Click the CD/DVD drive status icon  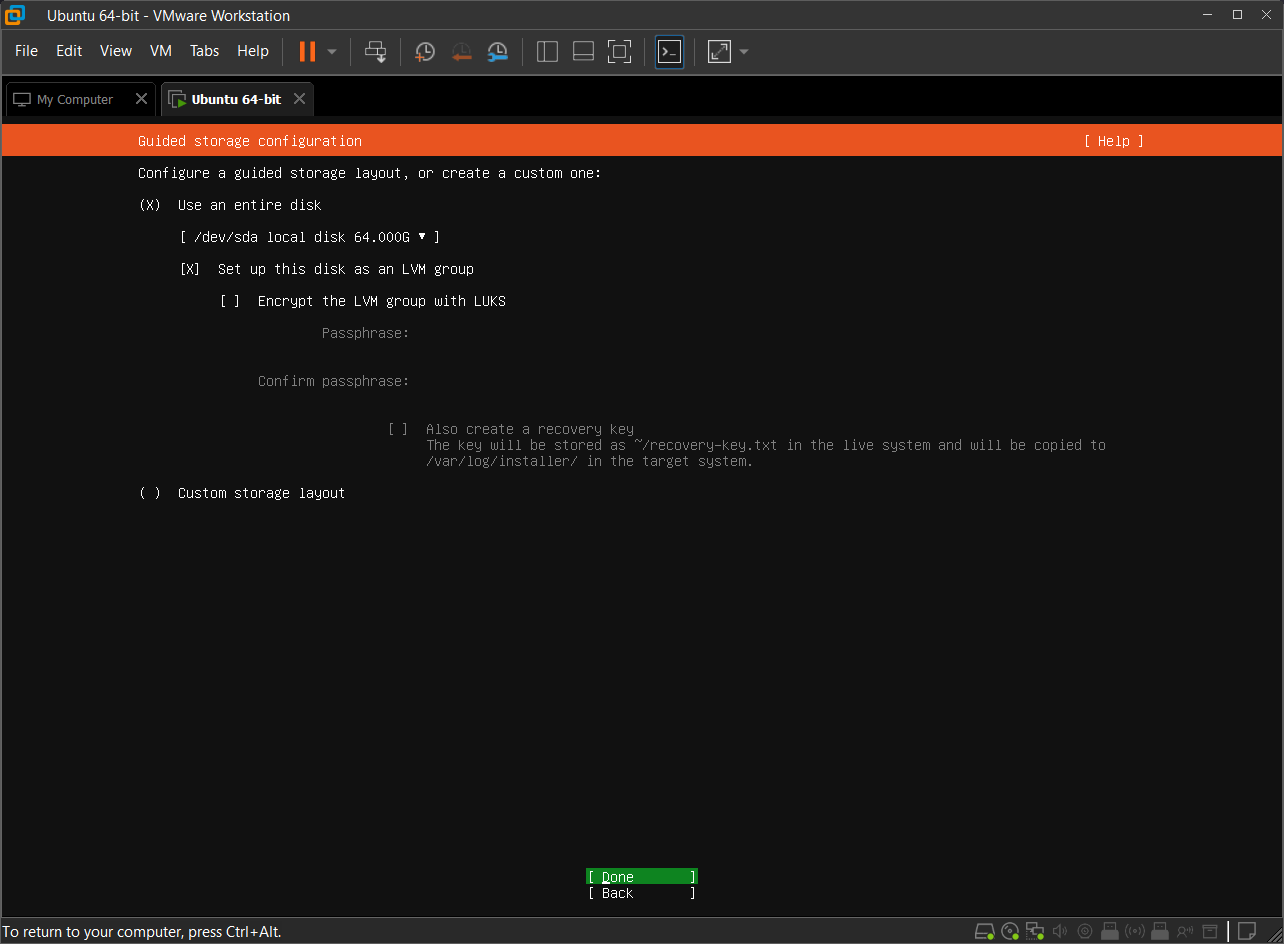tap(1010, 931)
